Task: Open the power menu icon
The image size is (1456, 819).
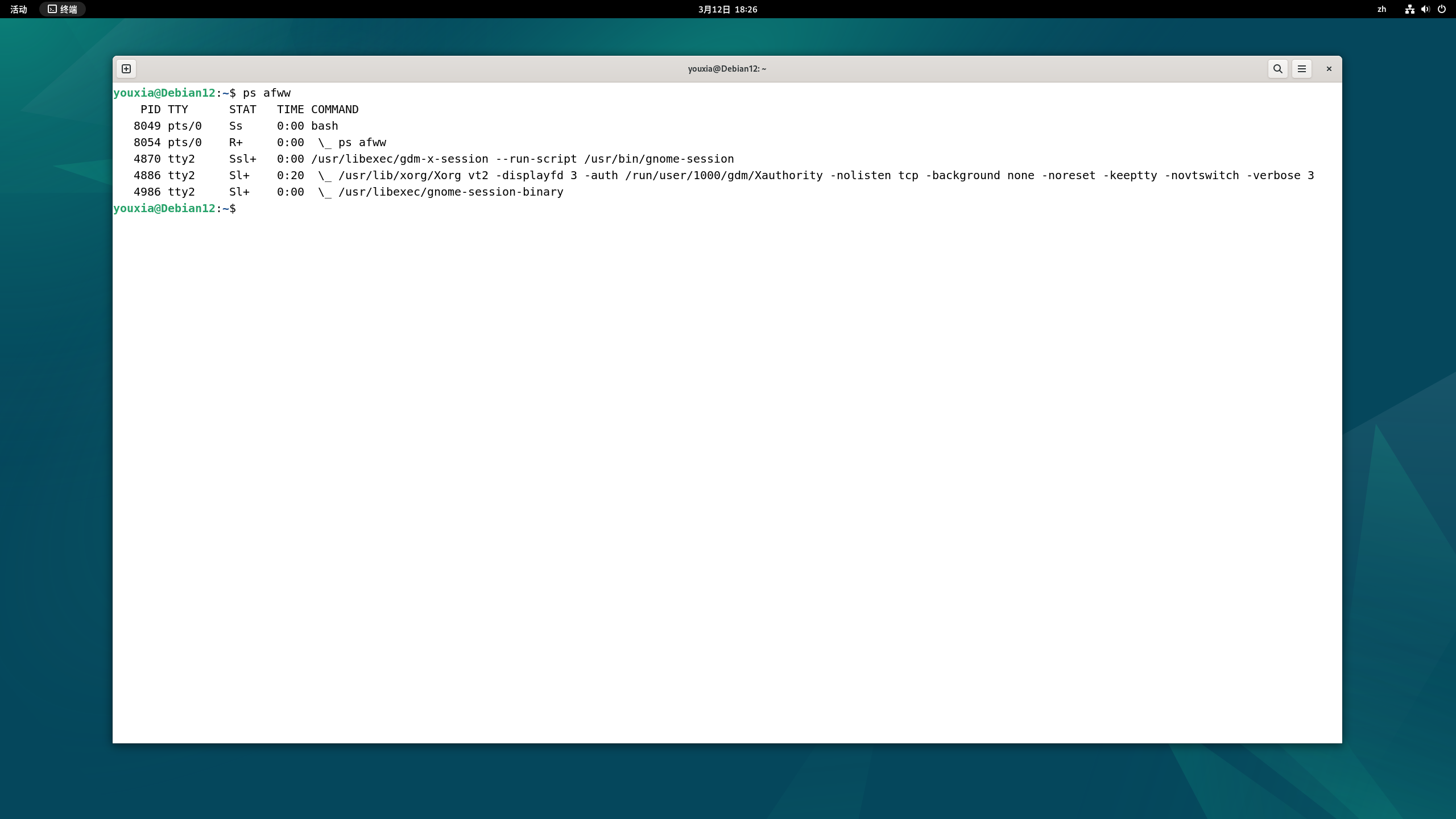Action: pyautogui.click(x=1442, y=9)
